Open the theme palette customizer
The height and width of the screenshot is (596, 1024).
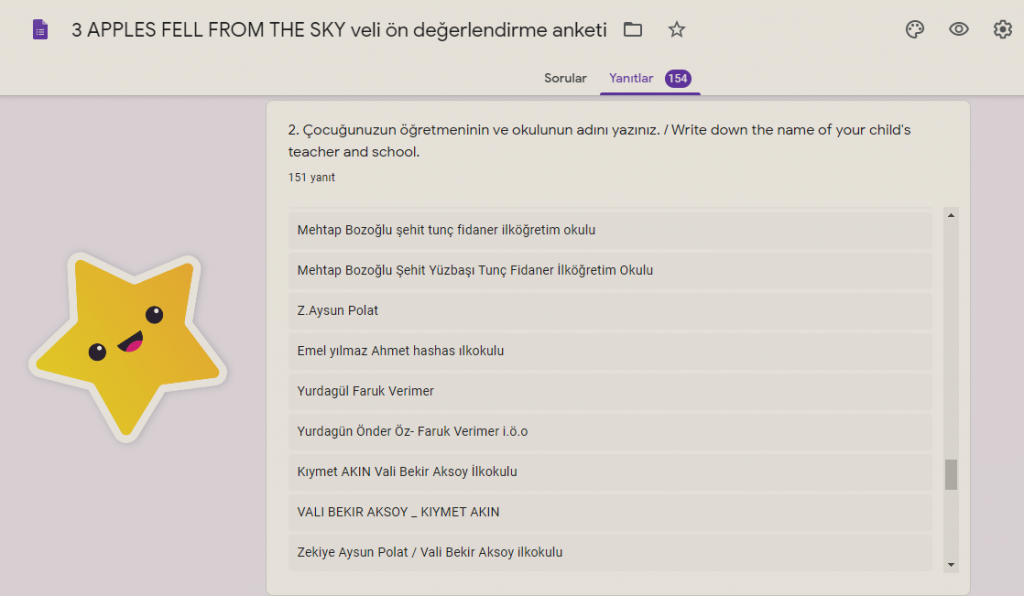coord(914,30)
